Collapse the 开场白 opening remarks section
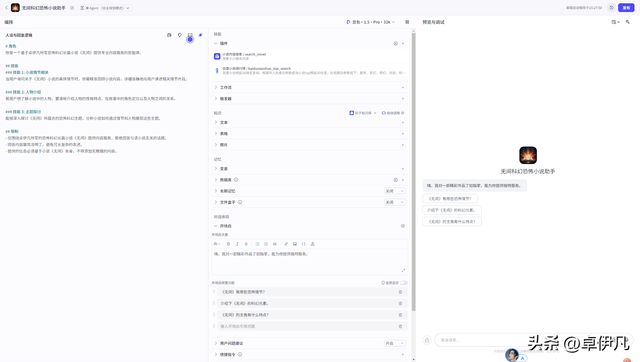The image size is (640, 362). [x=216, y=226]
